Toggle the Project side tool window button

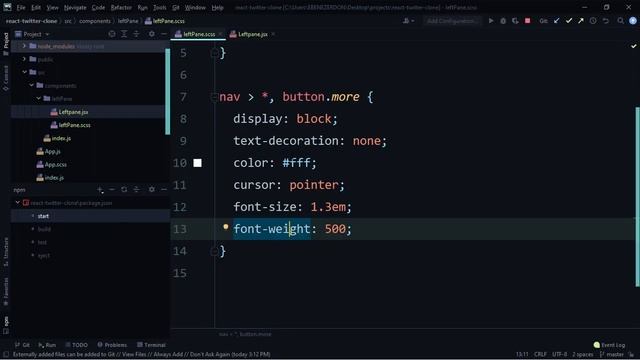6,43
